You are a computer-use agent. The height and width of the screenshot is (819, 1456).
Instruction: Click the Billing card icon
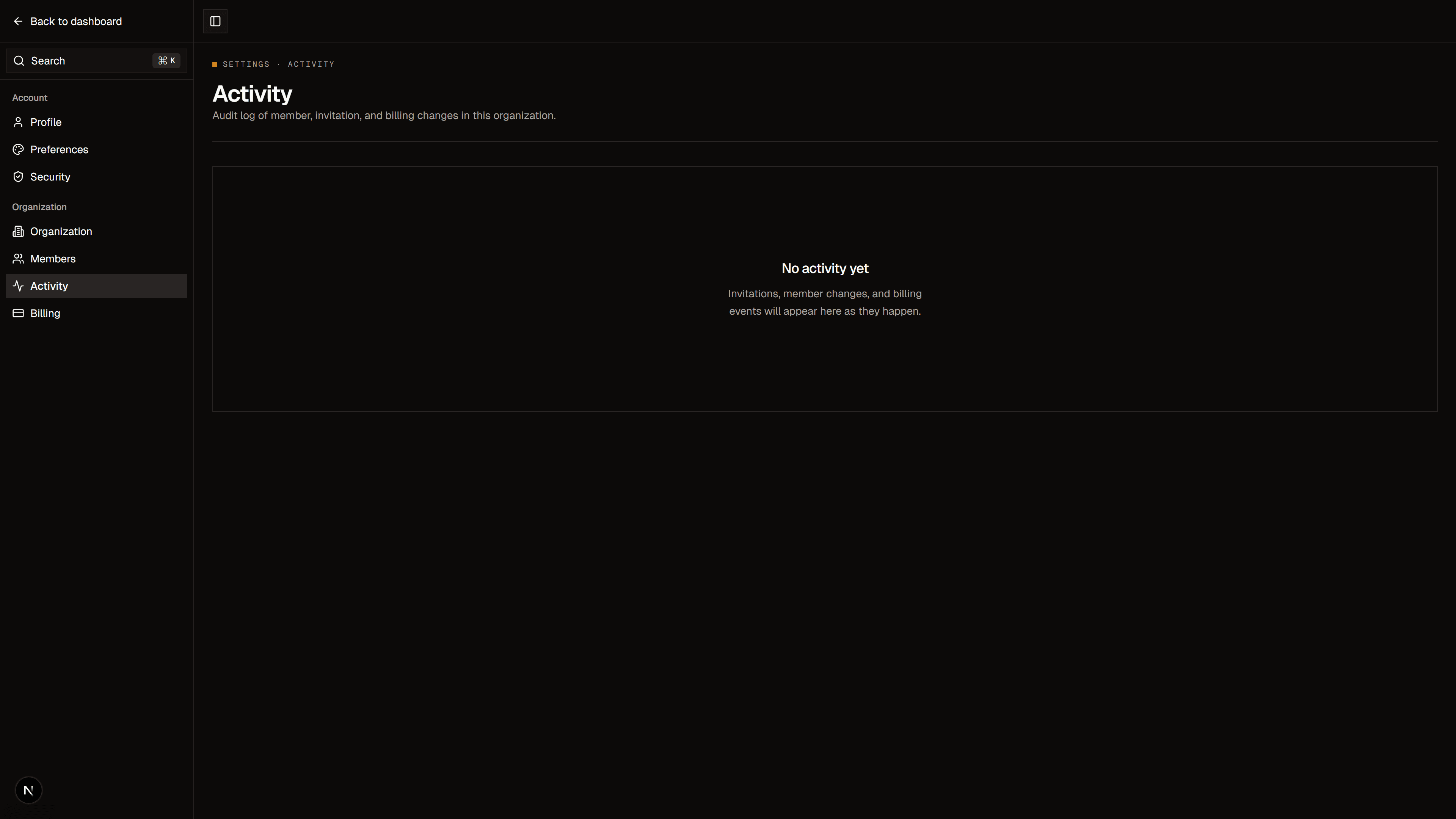[18, 313]
